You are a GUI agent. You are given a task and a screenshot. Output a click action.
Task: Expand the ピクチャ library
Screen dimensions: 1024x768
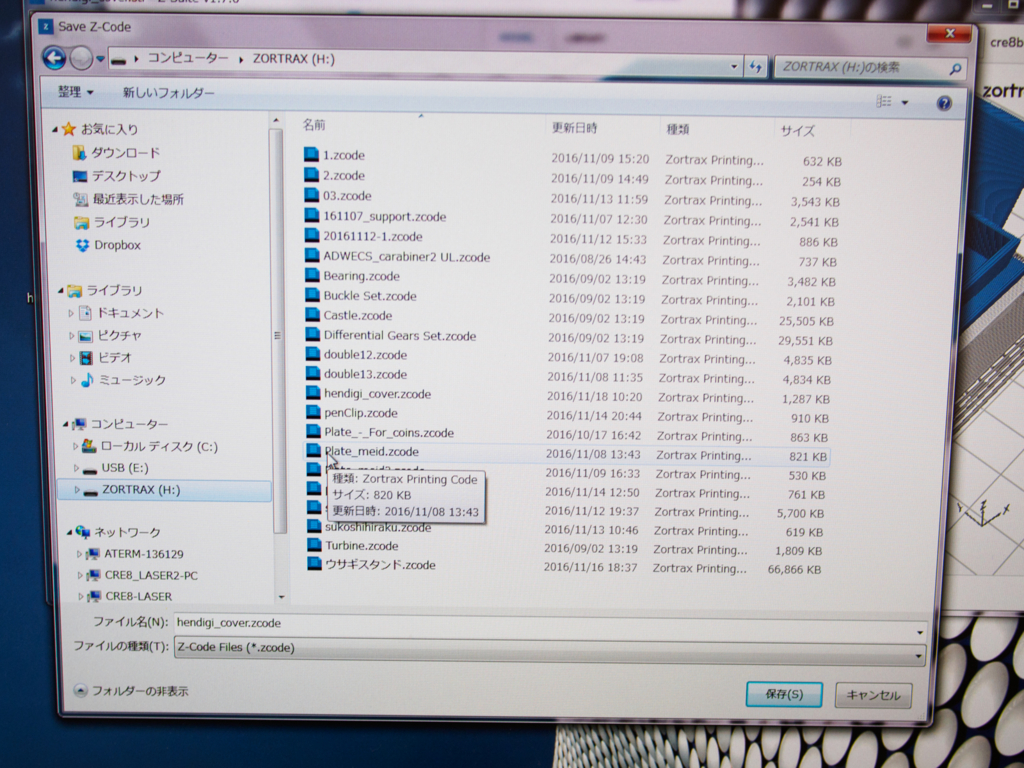click(72, 336)
